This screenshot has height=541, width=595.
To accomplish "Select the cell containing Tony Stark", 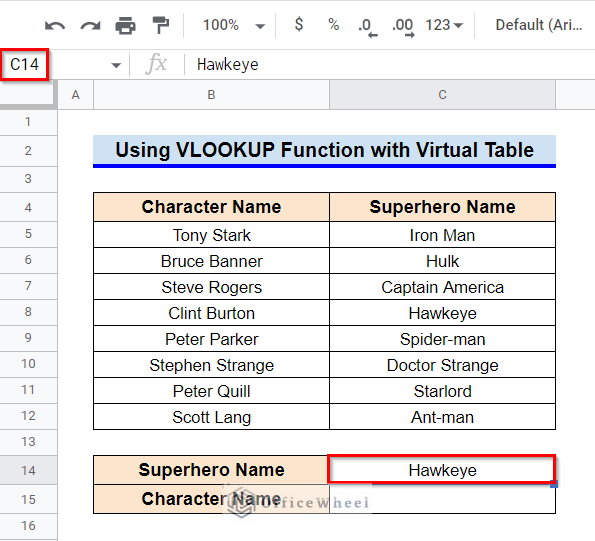I will pos(211,235).
